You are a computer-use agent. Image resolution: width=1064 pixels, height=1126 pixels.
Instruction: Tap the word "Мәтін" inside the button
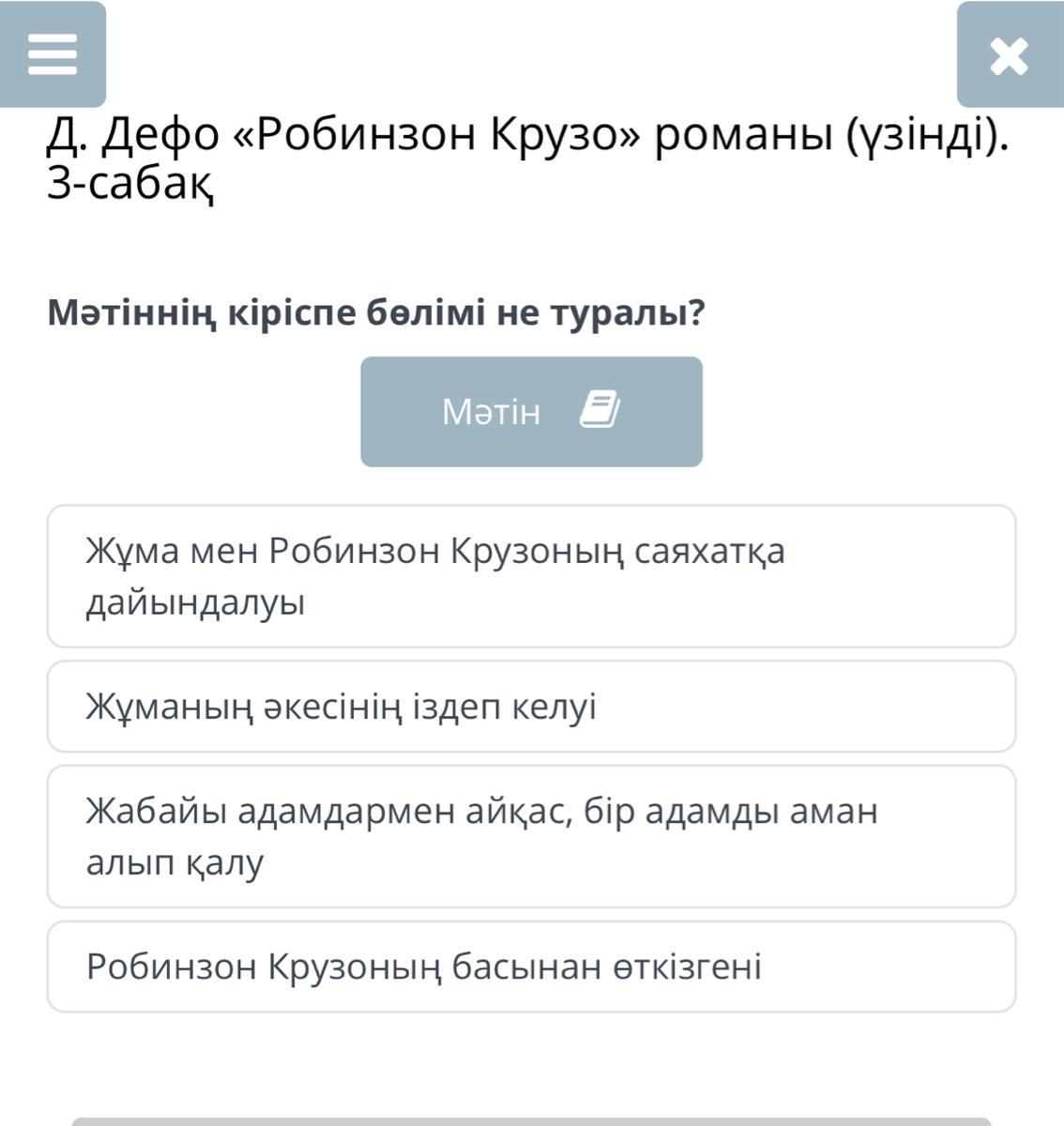[x=491, y=412]
